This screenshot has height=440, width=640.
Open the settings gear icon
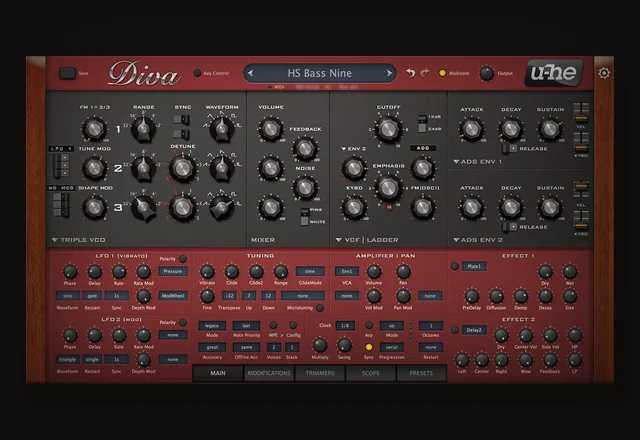(604, 73)
